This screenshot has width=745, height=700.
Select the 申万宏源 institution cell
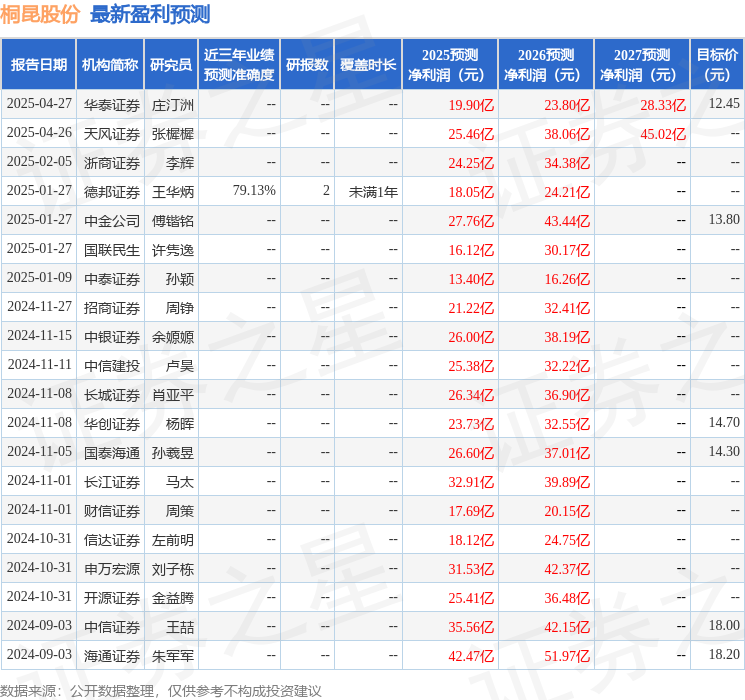(112, 568)
